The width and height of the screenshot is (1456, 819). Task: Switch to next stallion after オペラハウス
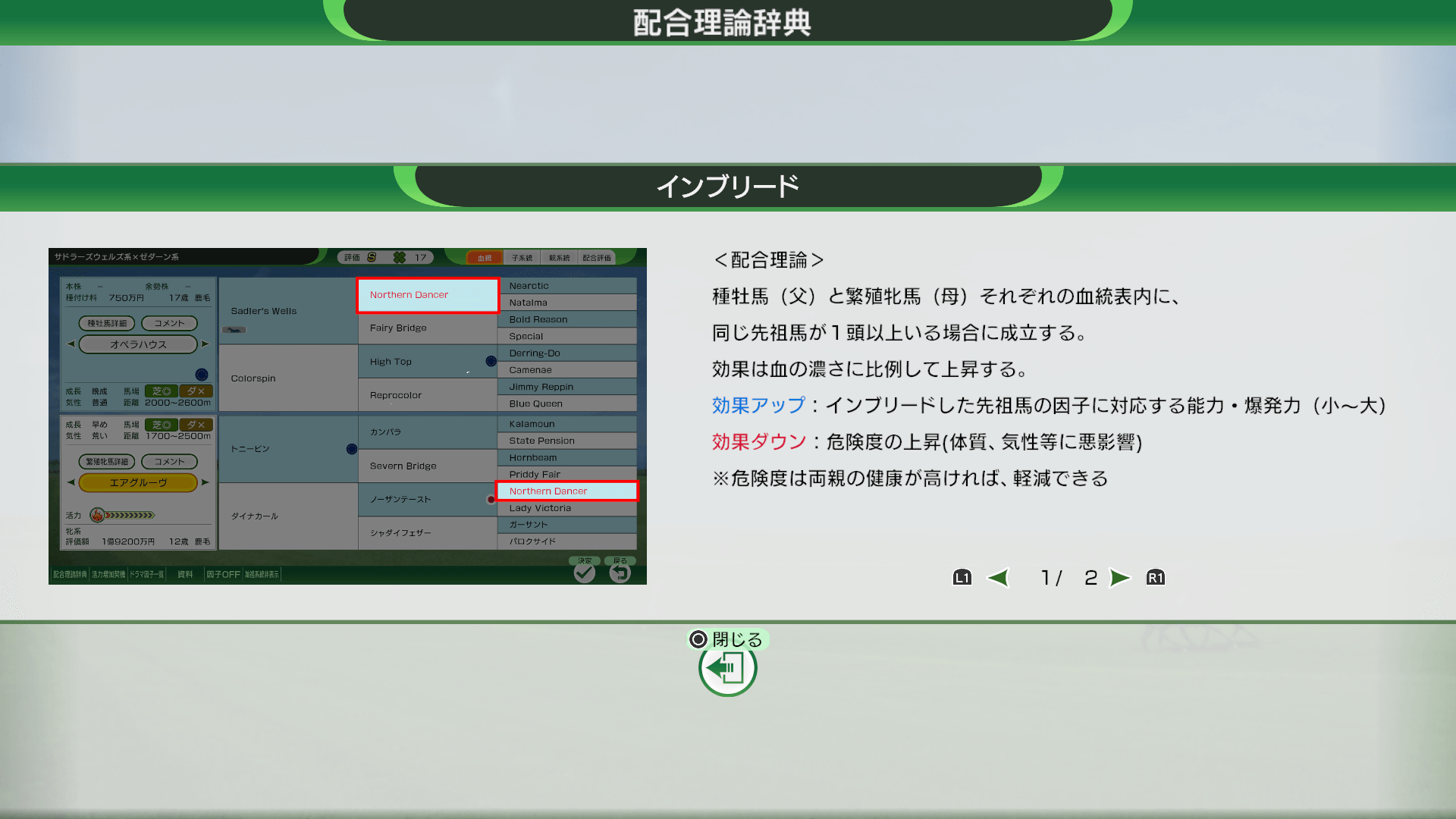click(206, 344)
